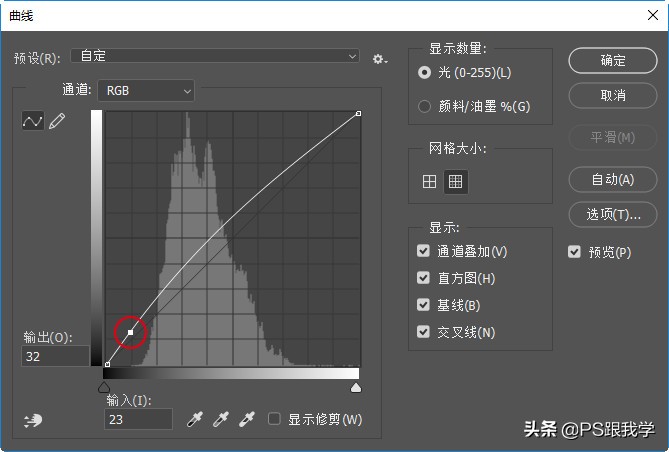The image size is (669, 452).
Task: Enable the 显示修剪(W) checkbox
Action: point(274,419)
